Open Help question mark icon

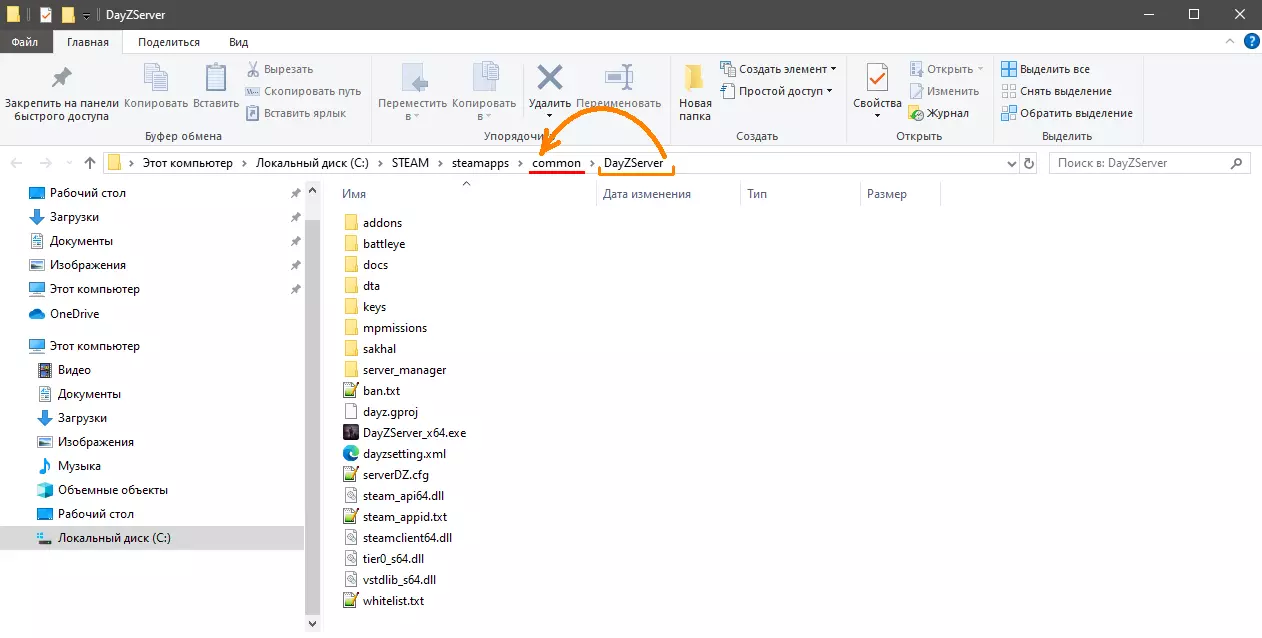1251,41
